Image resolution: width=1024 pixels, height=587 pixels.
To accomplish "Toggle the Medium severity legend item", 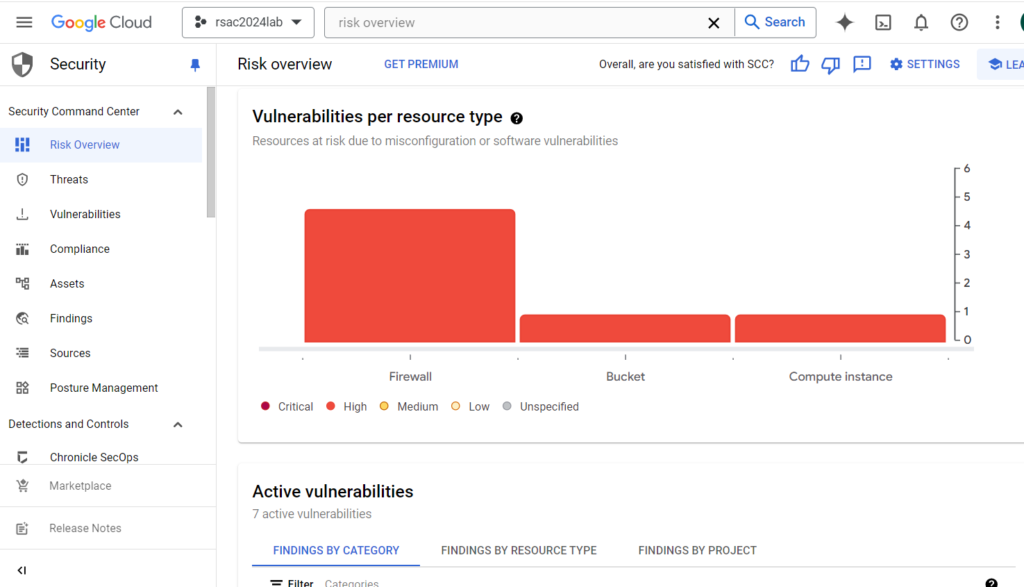I will 409,406.
